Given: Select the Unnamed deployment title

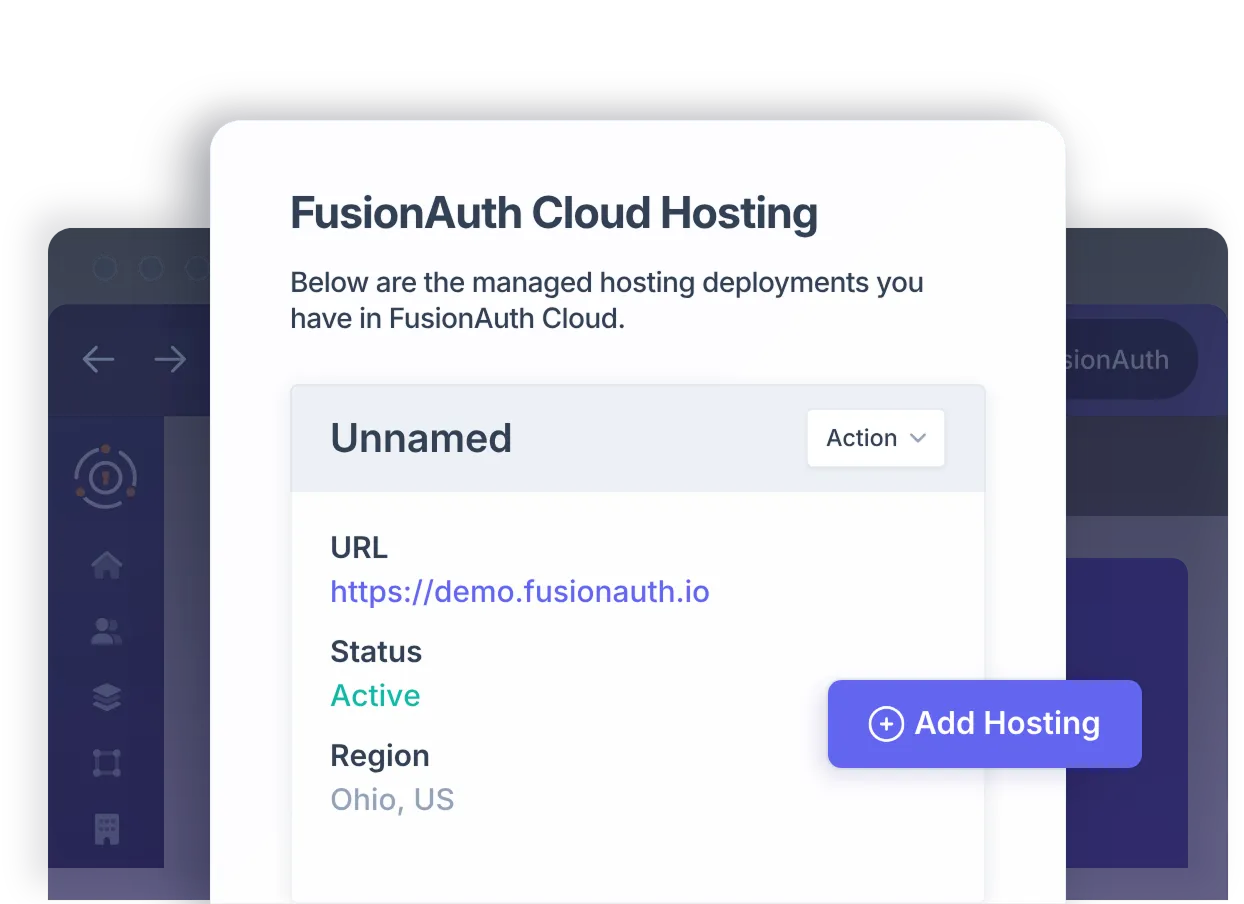Looking at the screenshot, I should (421, 438).
